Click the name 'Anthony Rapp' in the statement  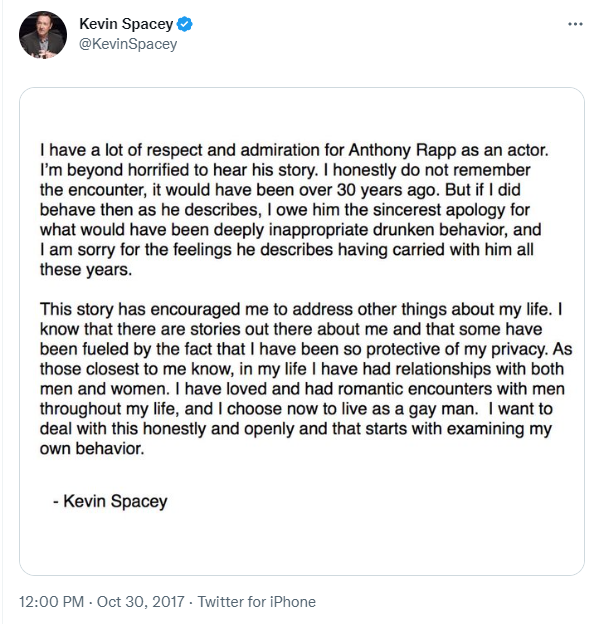[403, 150]
